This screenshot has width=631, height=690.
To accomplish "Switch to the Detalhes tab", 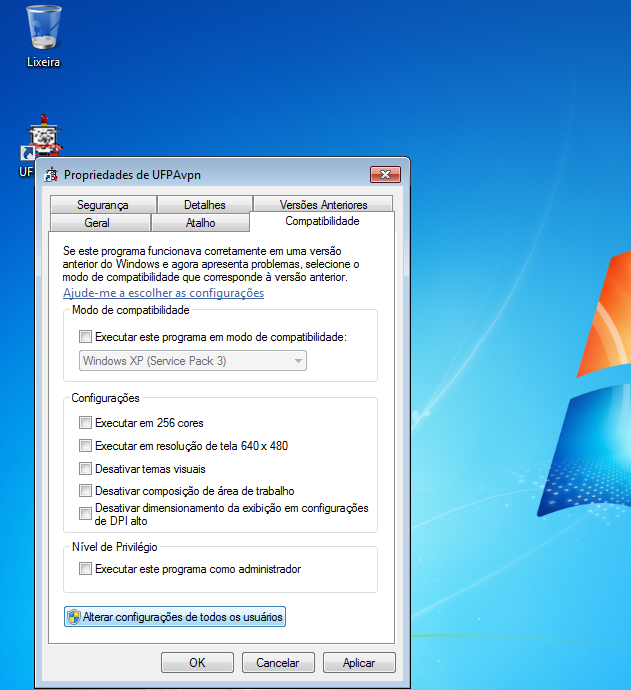I will tap(205, 205).
